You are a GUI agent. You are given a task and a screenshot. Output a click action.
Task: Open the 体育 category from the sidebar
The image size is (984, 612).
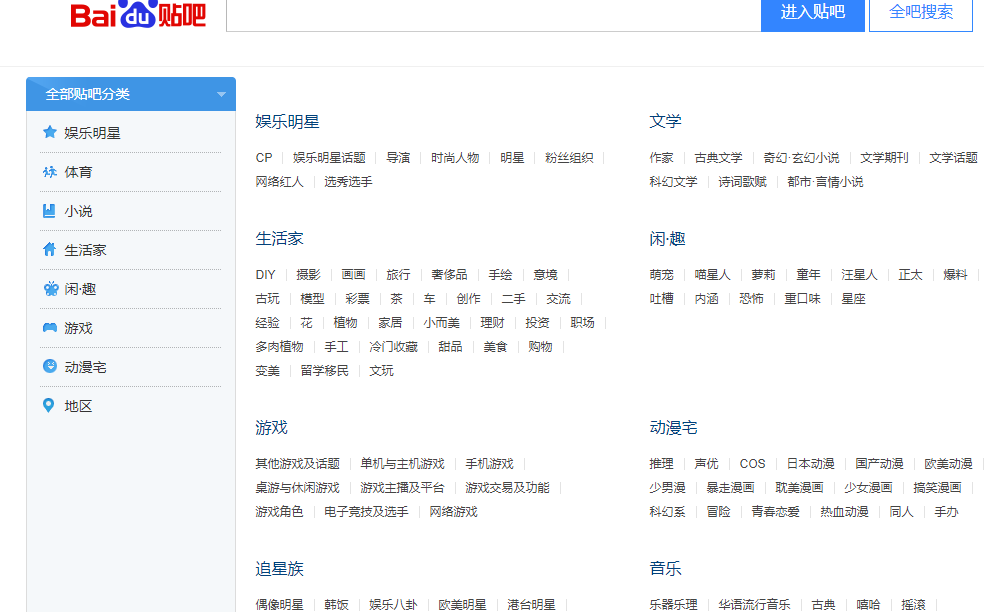(x=78, y=171)
